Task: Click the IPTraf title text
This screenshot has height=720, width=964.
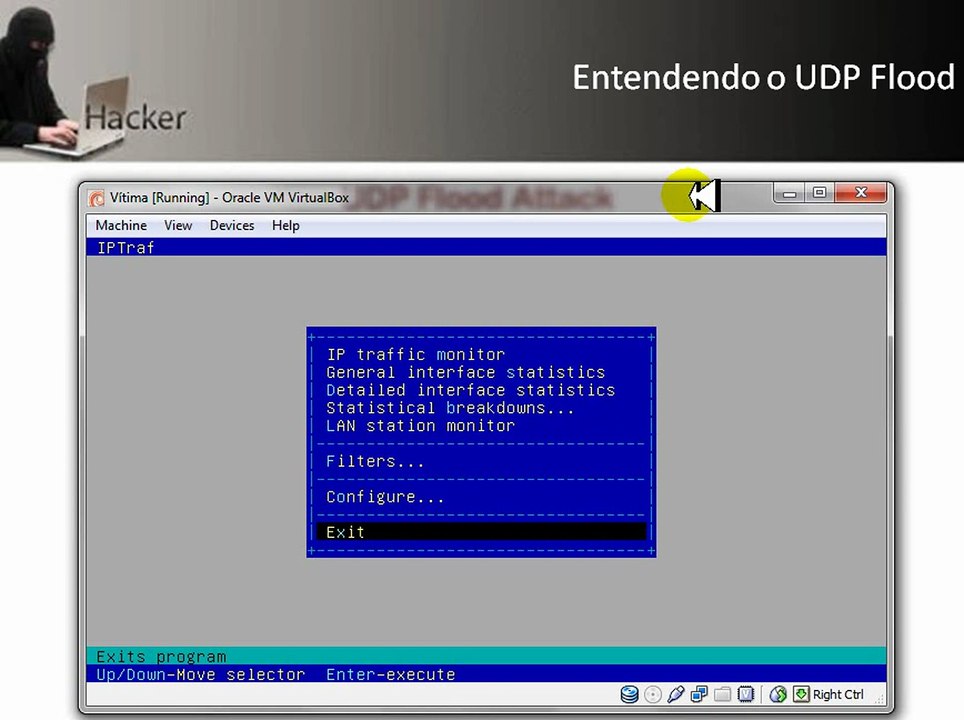Action: (125, 248)
